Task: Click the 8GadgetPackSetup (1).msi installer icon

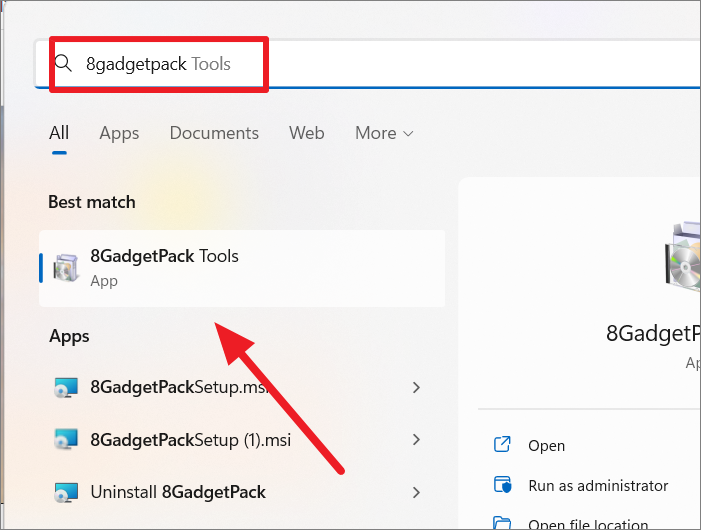Action: coord(66,440)
